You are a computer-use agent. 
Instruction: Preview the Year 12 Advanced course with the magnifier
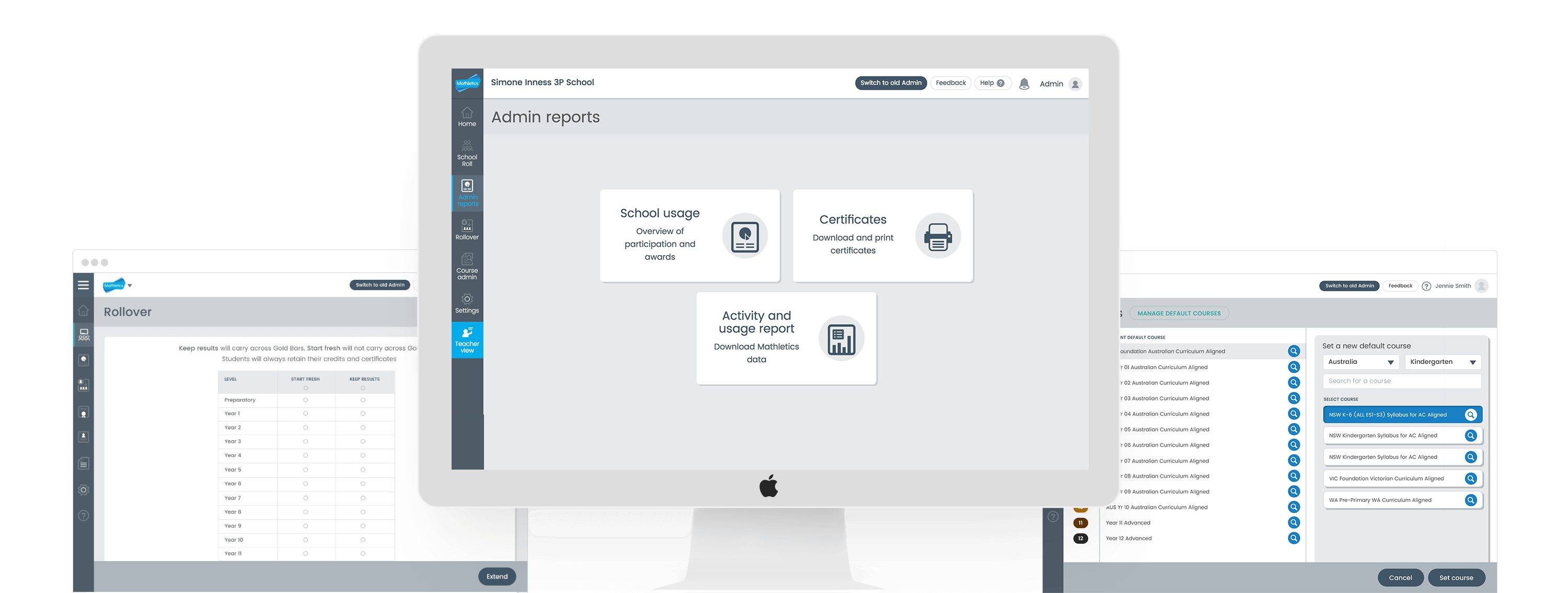tap(1294, 538)
